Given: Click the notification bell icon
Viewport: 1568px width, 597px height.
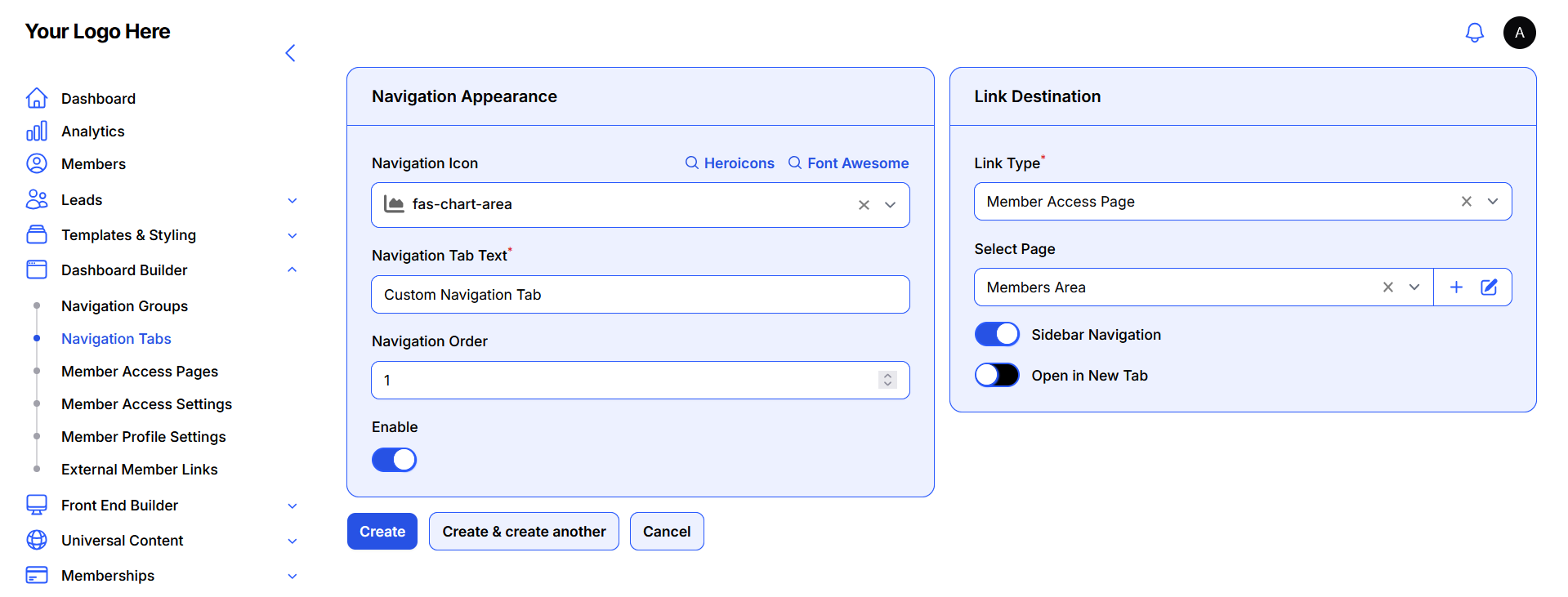Looking at the screenshot, I should (x=1474, y=33).
